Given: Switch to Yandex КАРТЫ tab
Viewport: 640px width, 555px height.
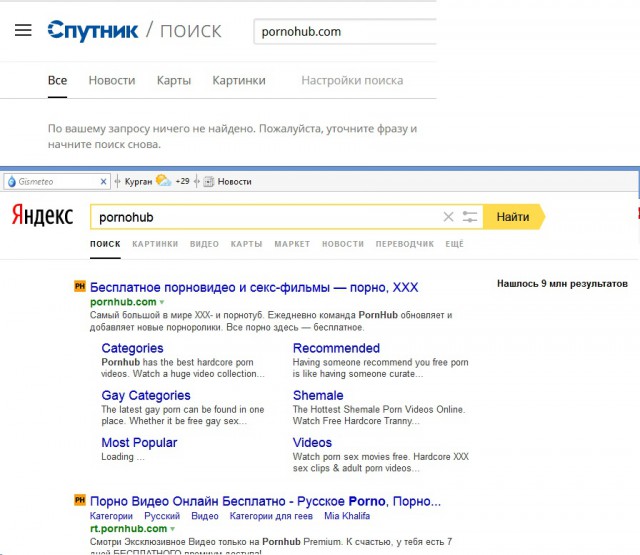Looking at the screenshot, I should (x=247, y=244).
